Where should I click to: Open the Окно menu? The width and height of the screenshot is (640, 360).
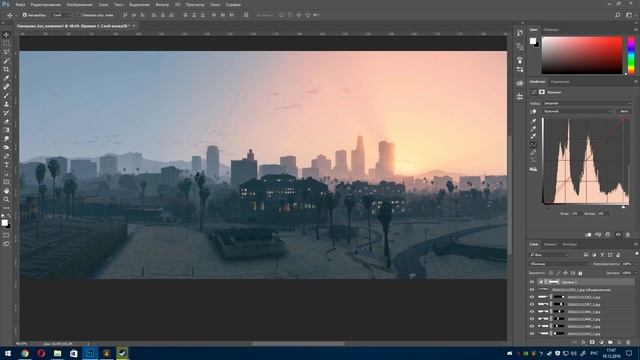215,4
